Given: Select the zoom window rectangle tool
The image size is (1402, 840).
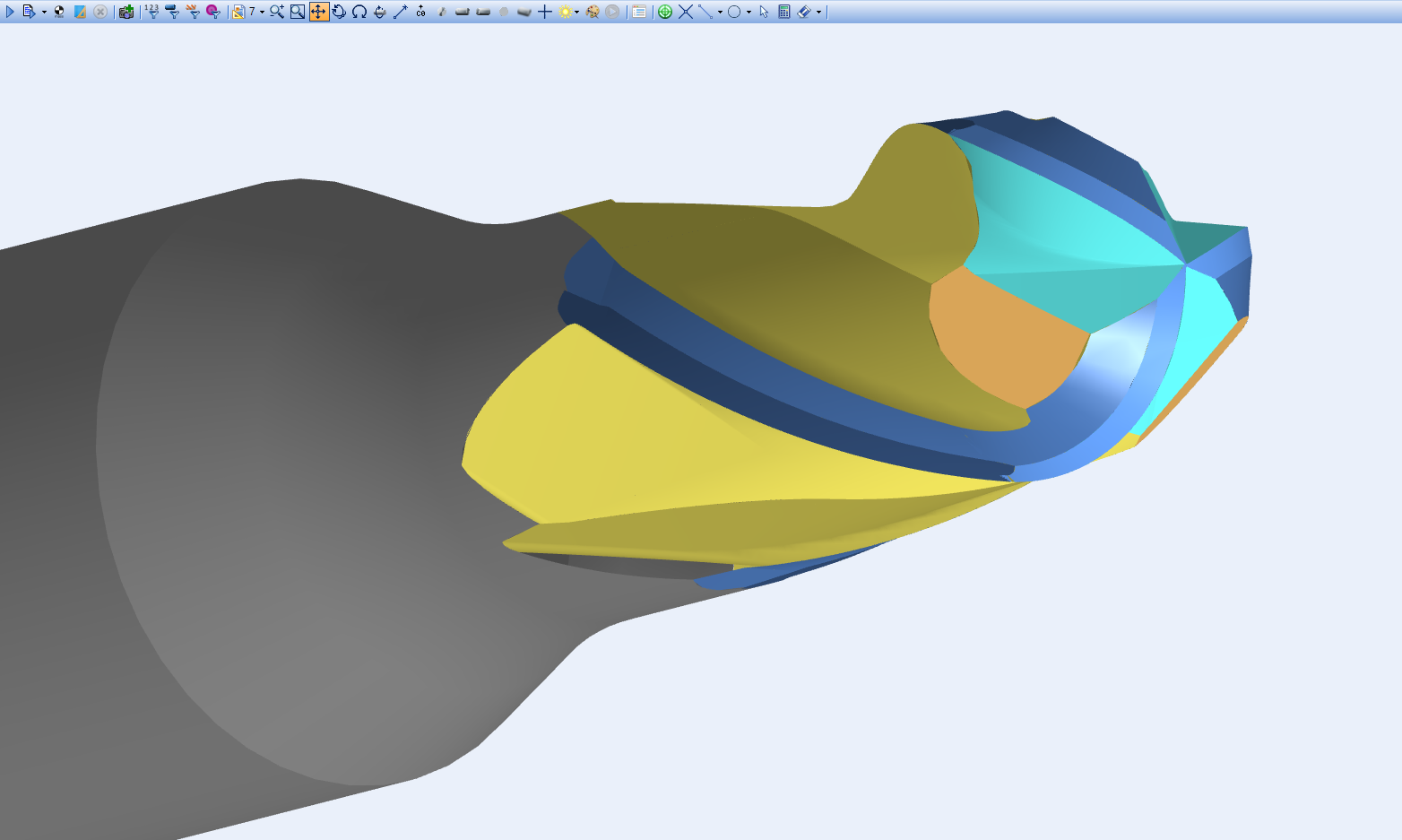Looking at the screenshot, I should (x=298, y=12).
